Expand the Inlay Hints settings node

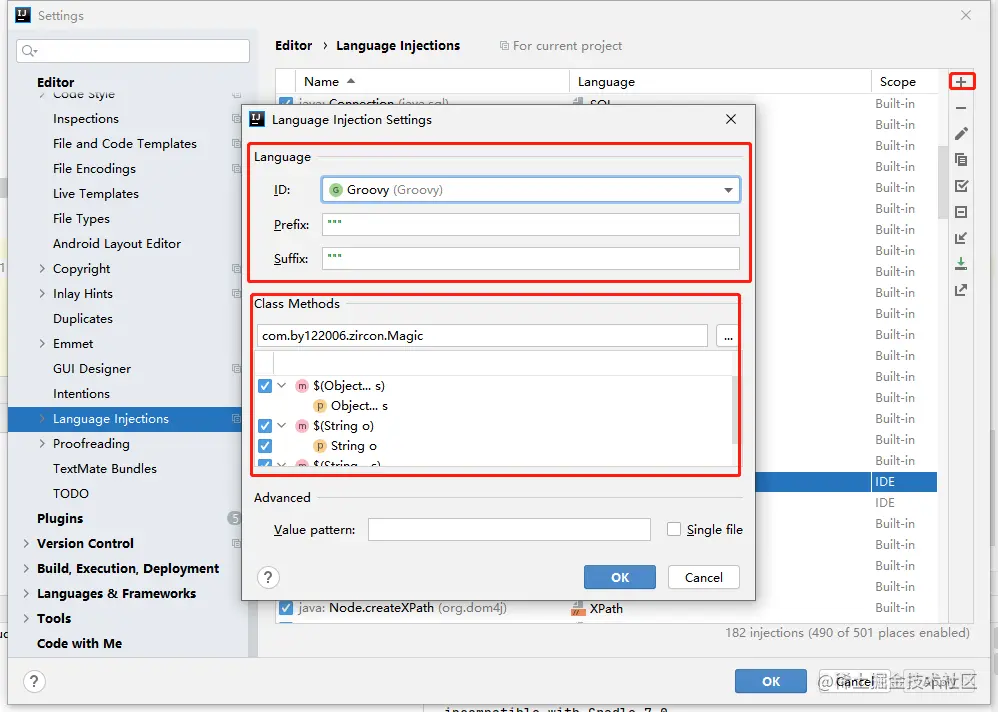[42, 293]
